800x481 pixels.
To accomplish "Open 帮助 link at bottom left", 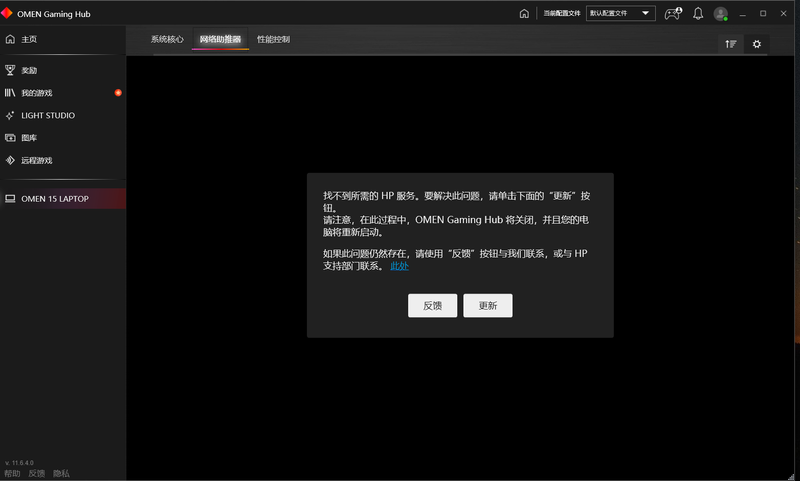I will [12, 473].
